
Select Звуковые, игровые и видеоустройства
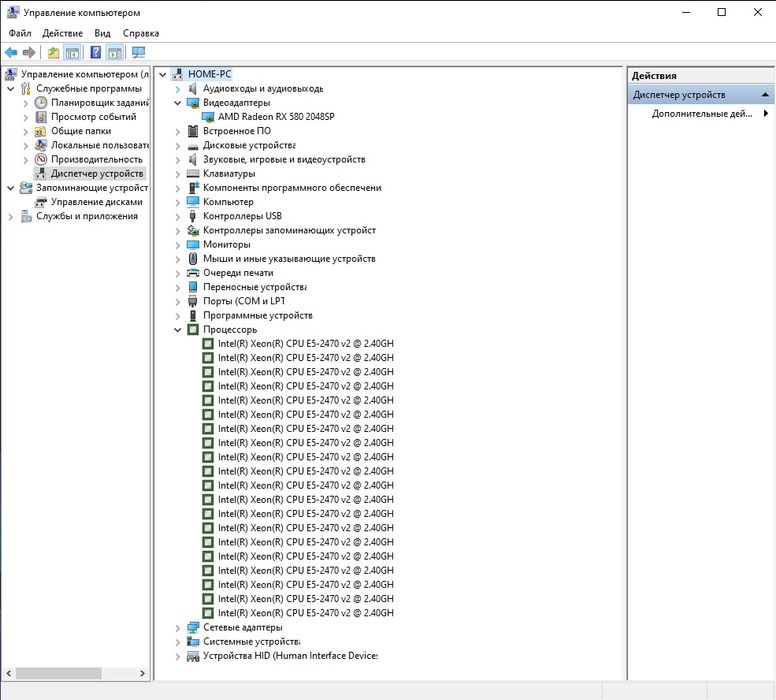(x=284, y=159)
